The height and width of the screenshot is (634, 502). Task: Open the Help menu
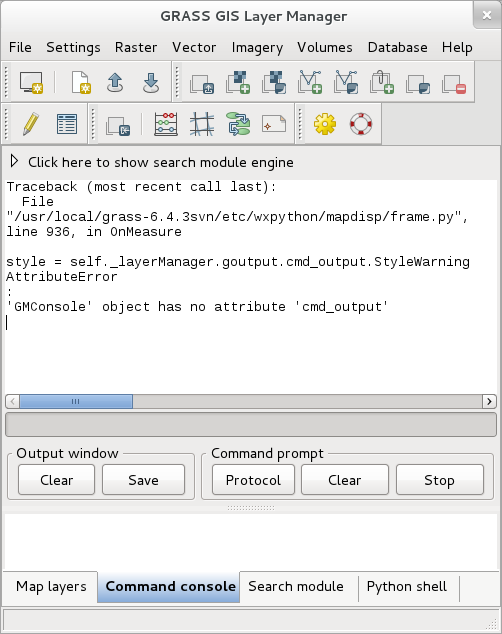pos(457,48)
